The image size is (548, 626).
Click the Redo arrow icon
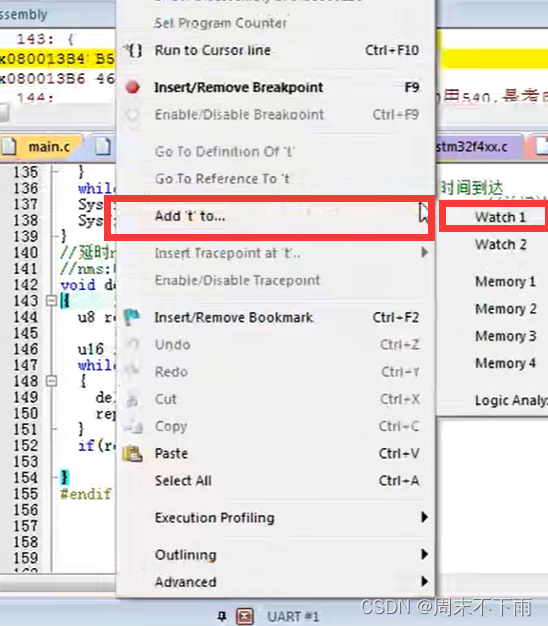pyautogui.click(x=132, y=372)
